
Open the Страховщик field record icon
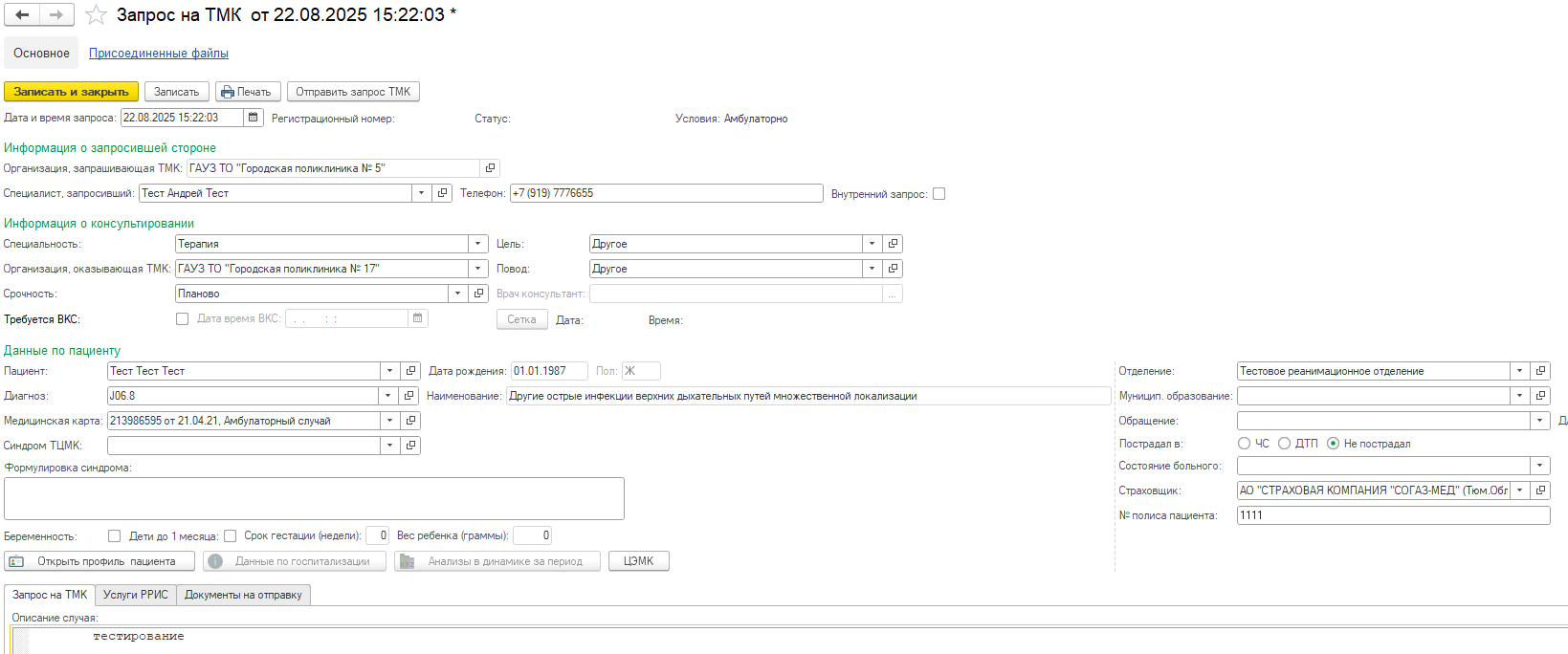[x=1539, y=490]
